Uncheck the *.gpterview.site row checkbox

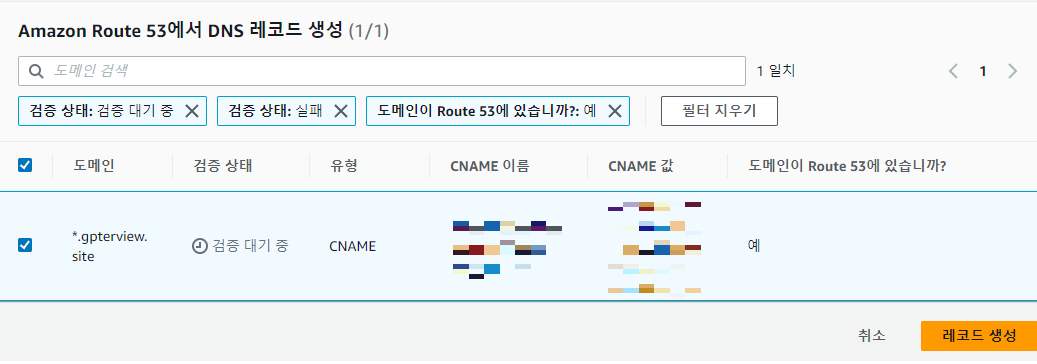25,246
